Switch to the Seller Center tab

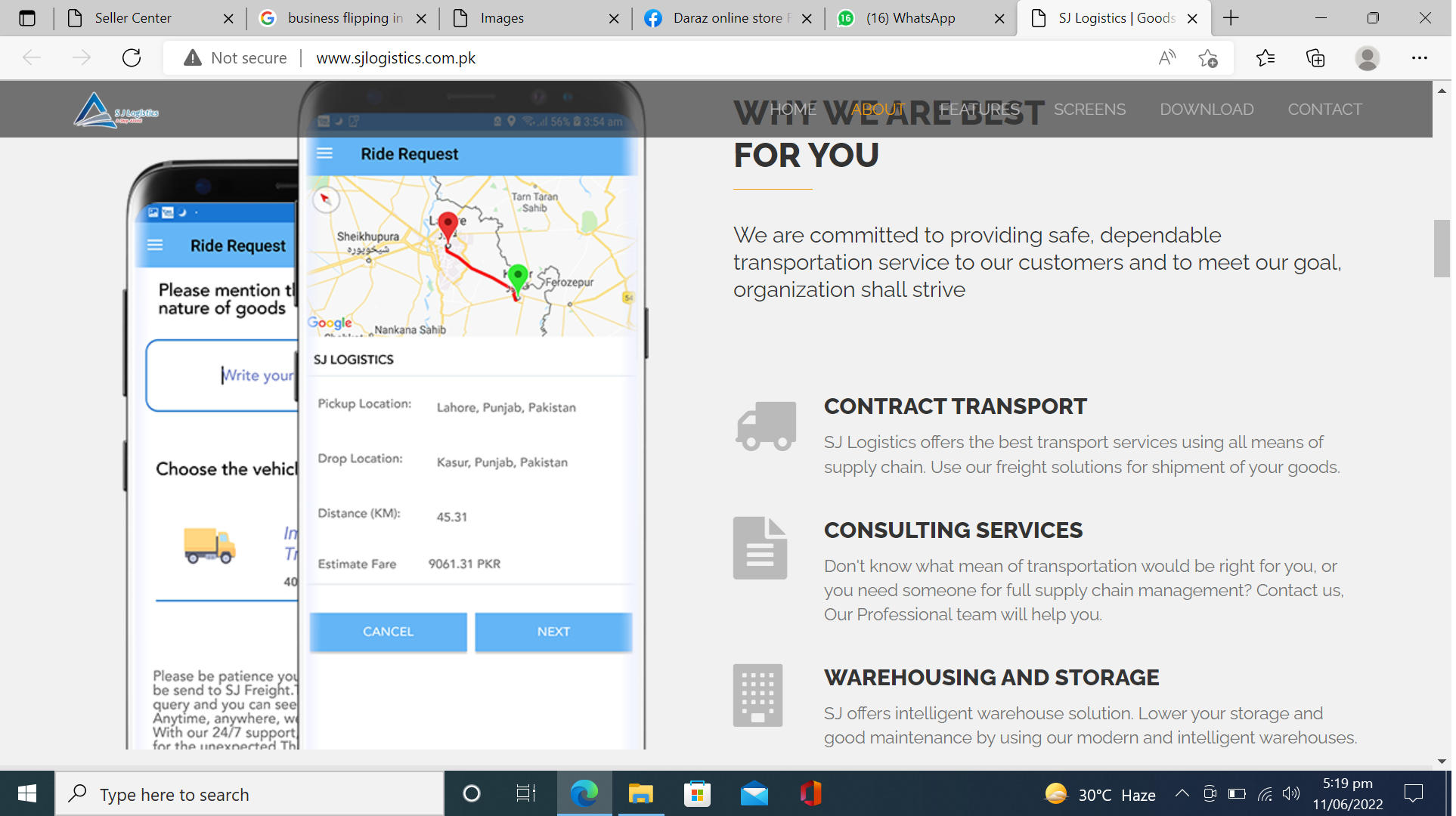(x=133, y=18)
